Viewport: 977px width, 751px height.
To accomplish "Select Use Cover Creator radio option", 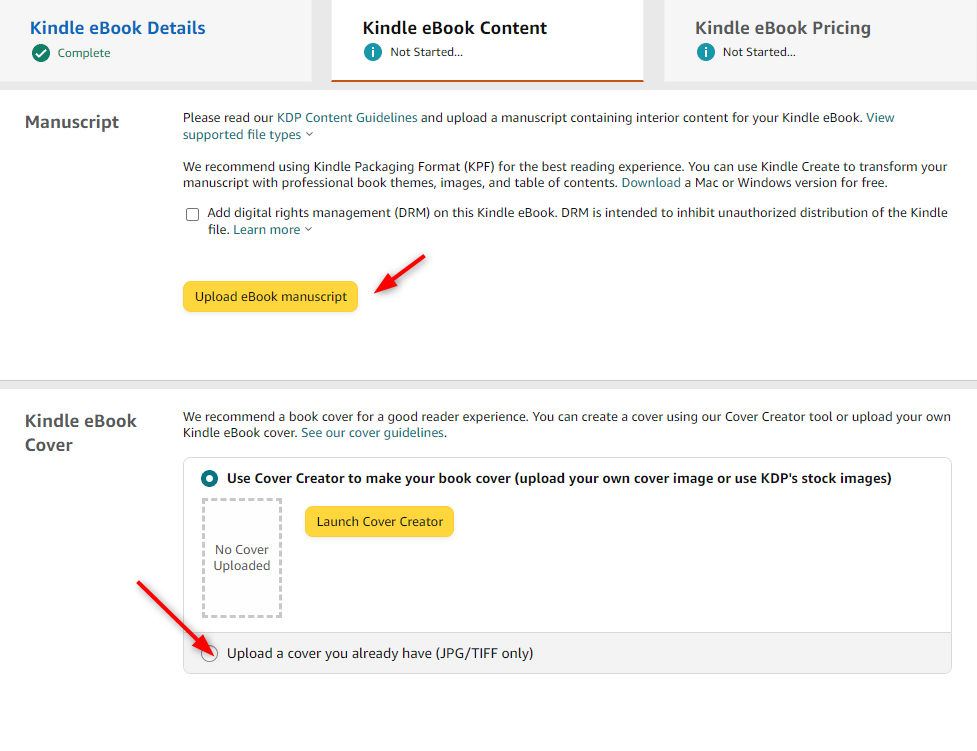I will [209, 479].
